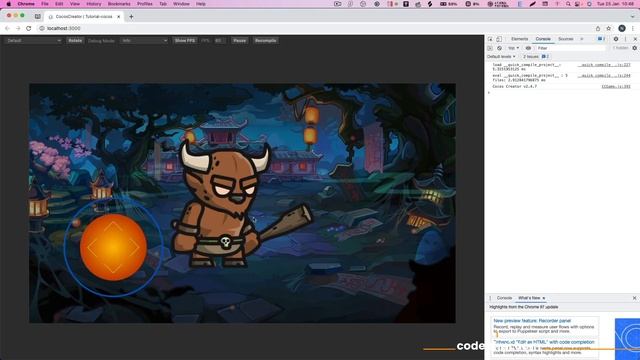
Task: Click the share icon in address bar
Action: pos(598,28)
